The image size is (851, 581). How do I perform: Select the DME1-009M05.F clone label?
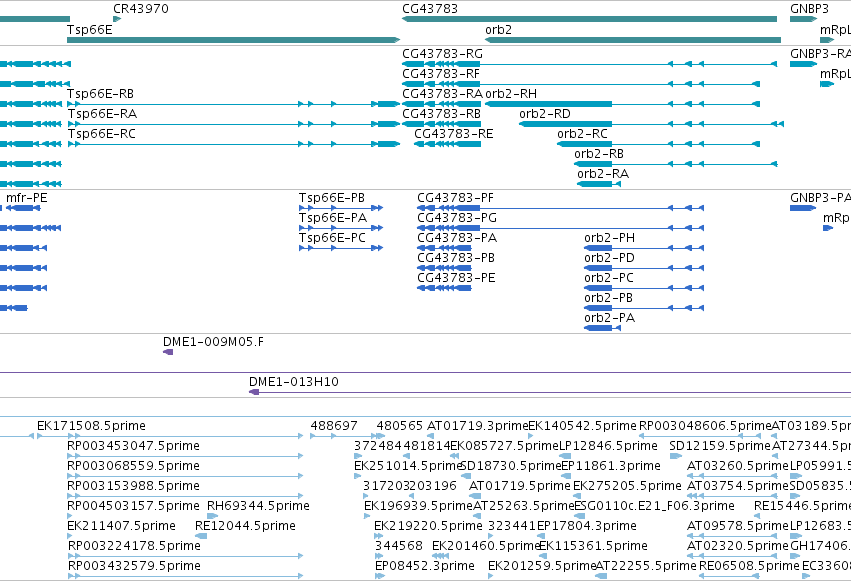coord(213,342)
